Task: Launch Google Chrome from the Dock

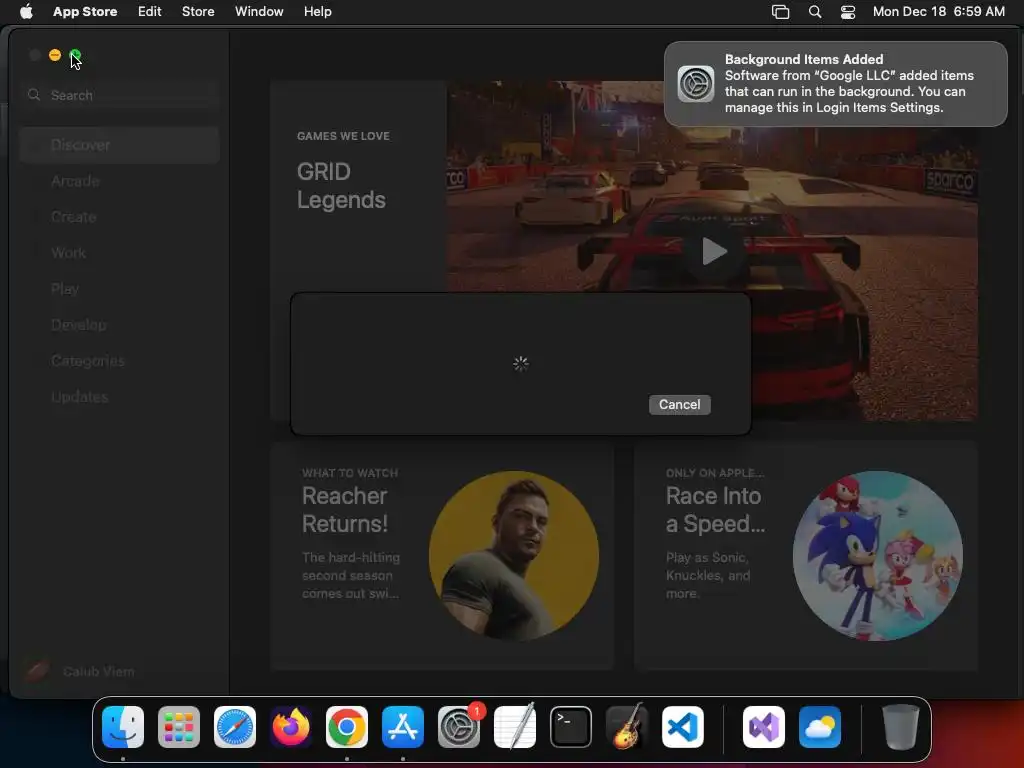Action: pos(347,727)
